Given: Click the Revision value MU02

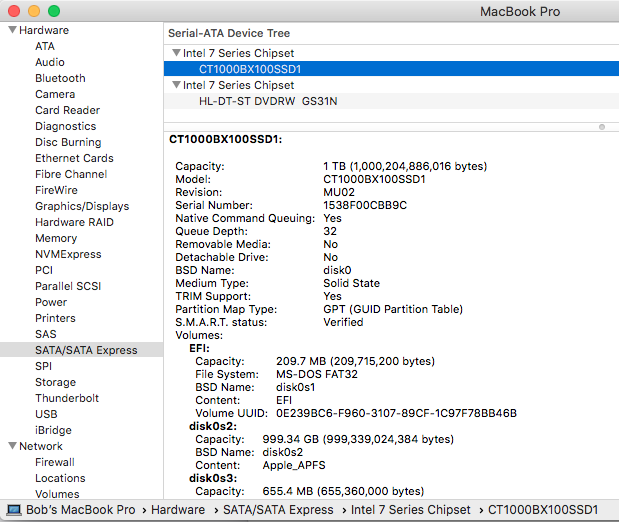Looking at the screenshot, I should (x=339, y=192).
